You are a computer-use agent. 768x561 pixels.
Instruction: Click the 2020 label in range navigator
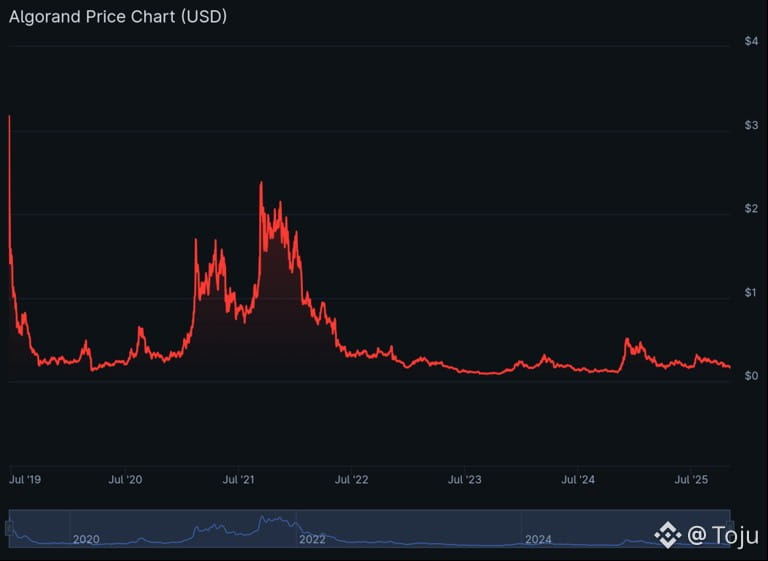[x=86, y=539]
